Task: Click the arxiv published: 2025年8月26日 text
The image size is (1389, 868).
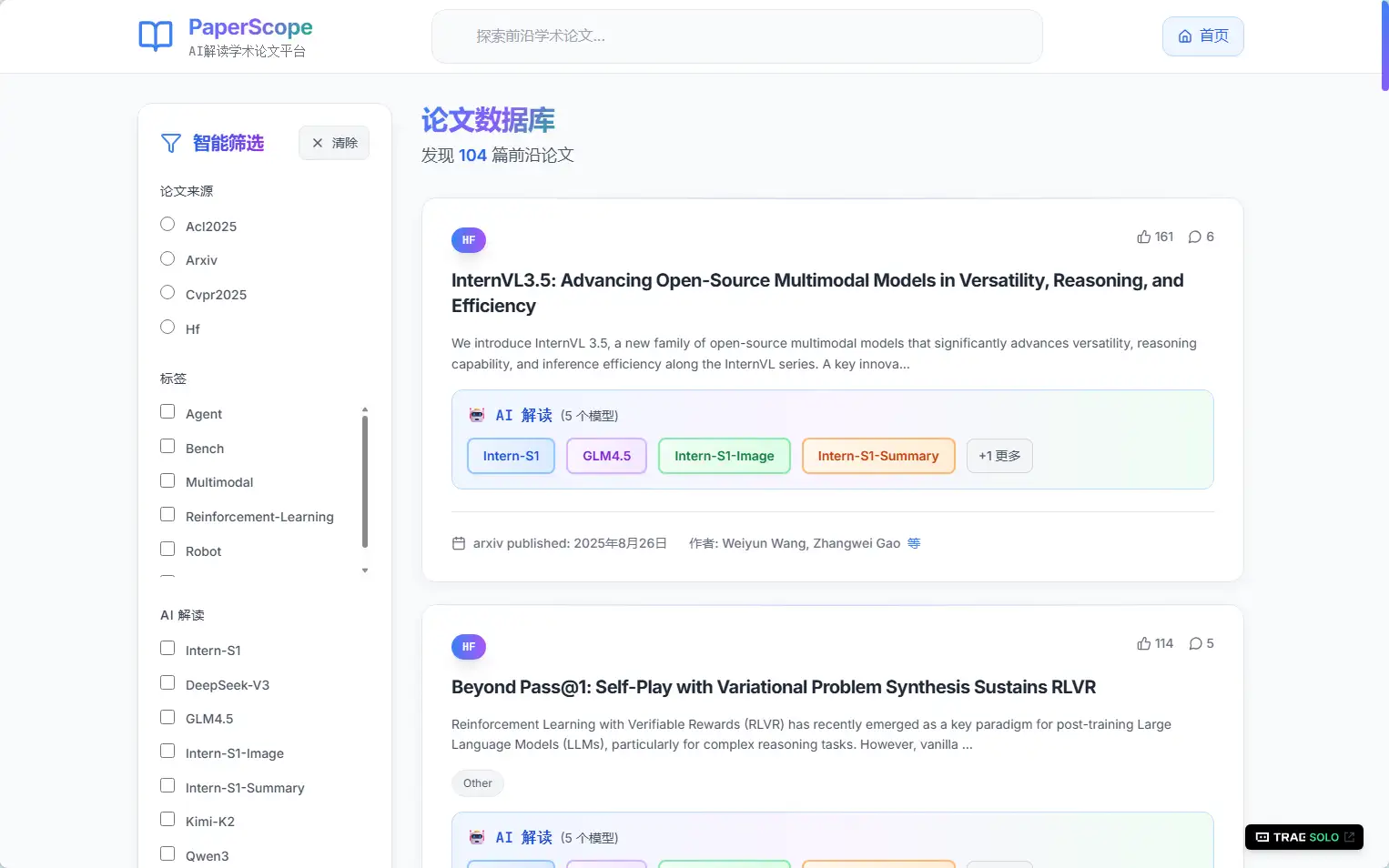Action: pyautogui.click(x=570, y=543)
